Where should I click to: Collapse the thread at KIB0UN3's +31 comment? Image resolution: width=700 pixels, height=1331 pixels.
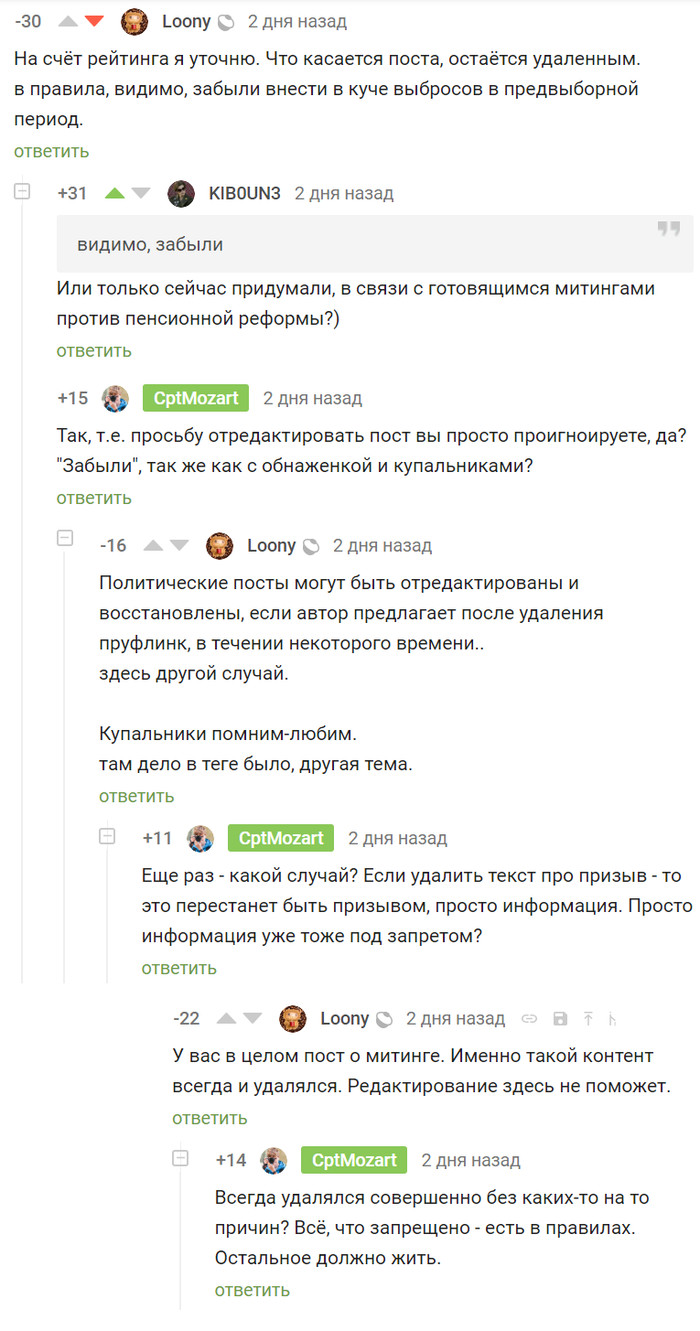click(x=23, y=192)
